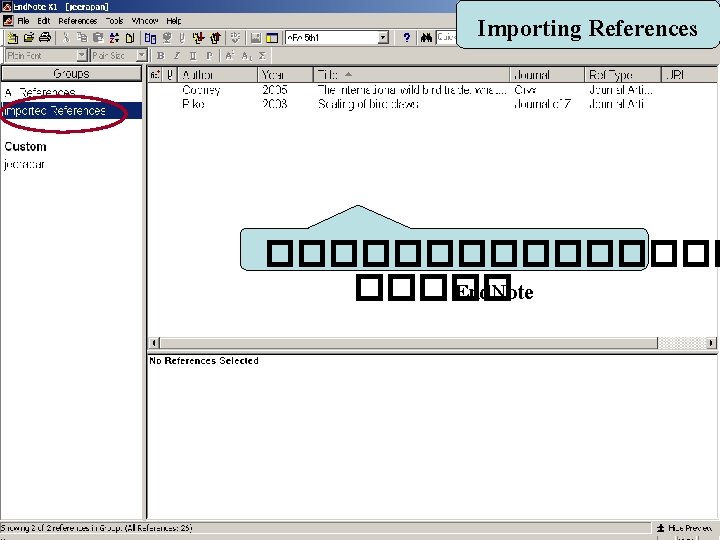
Task: Toggle Bold text formatting
Action: click(x=160, y=56)
